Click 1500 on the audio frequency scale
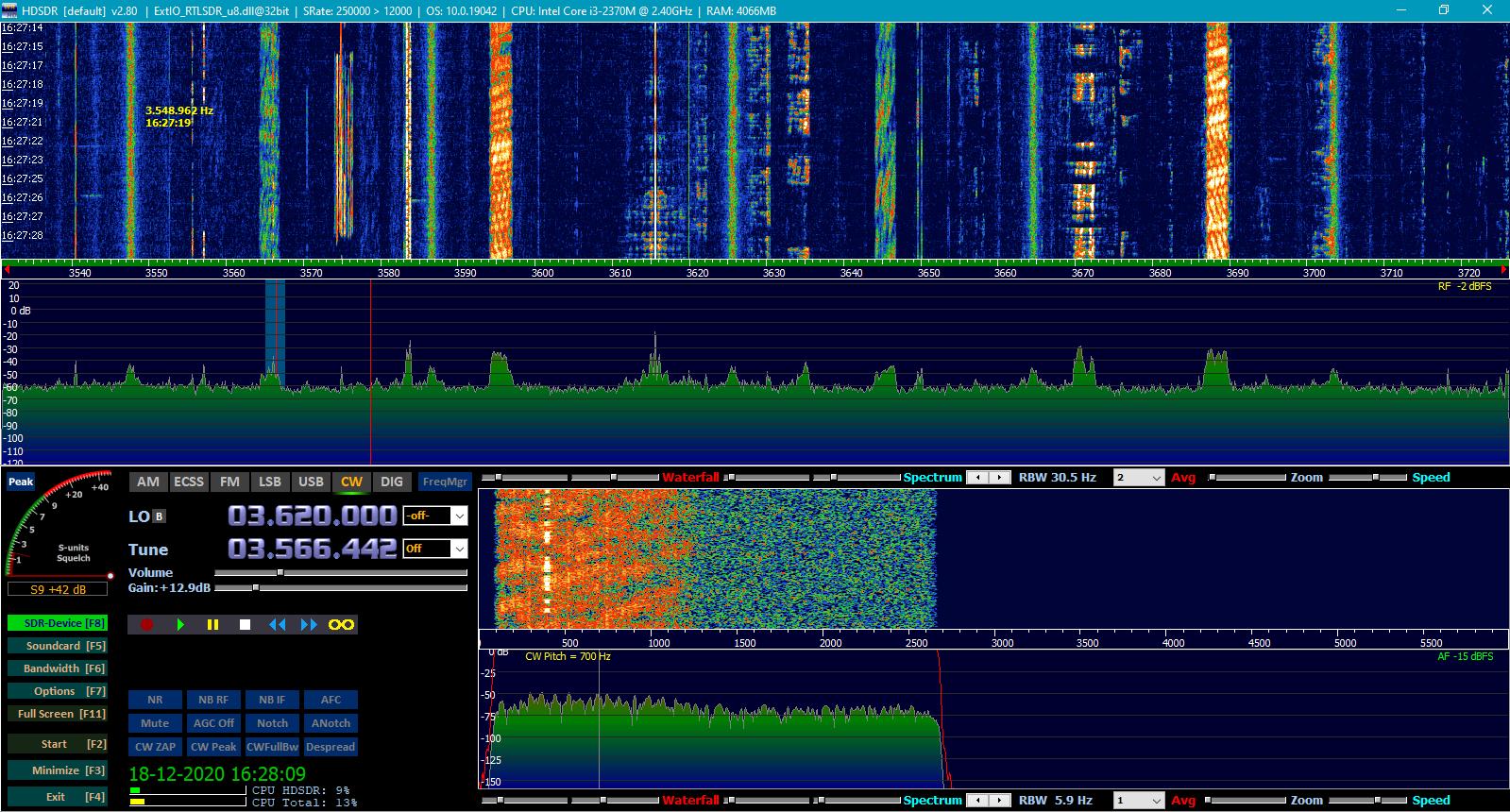Screen dimensions: 1510x812 tap(744, 643)
